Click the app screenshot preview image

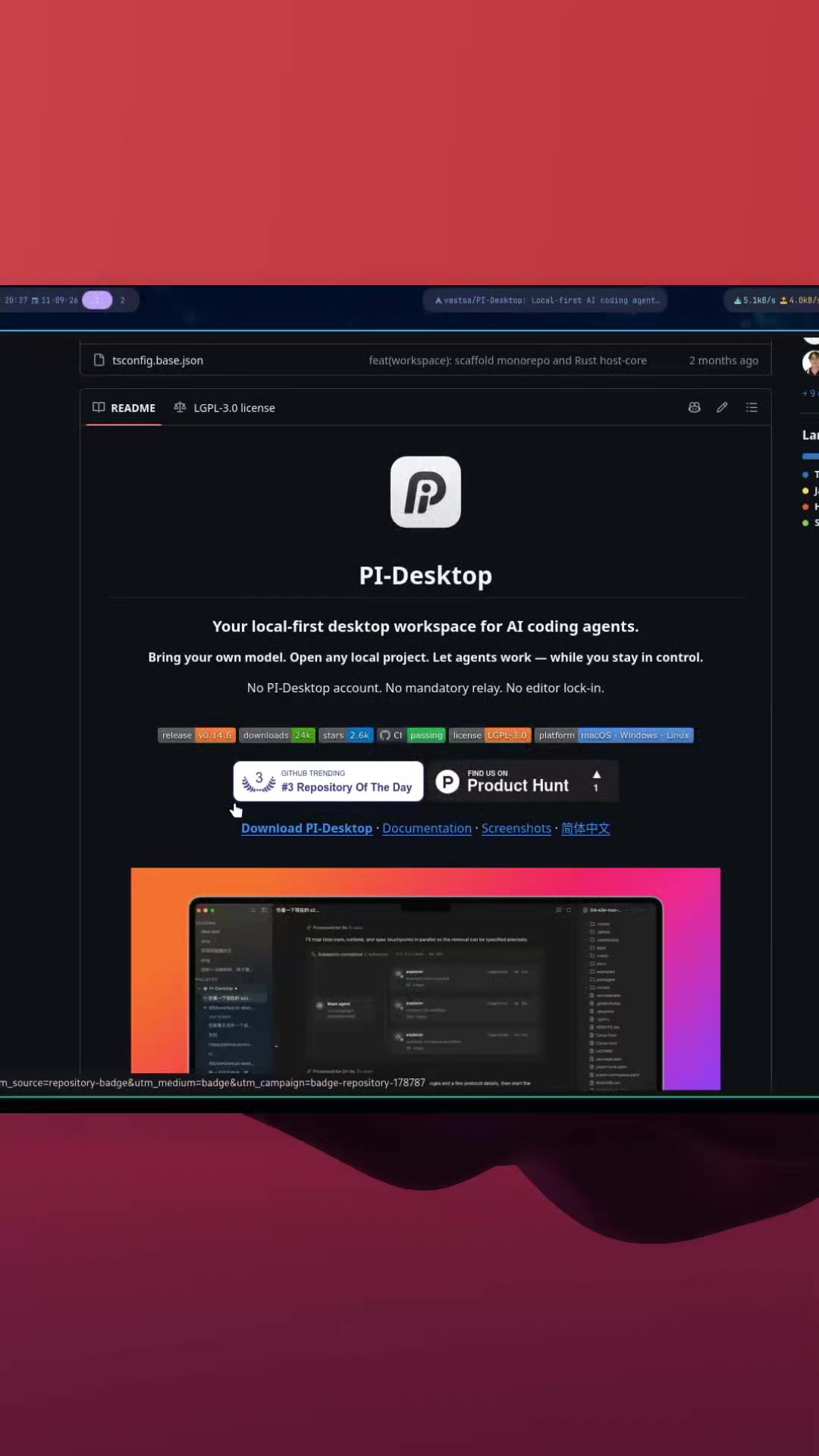click(x=425, y=978)
